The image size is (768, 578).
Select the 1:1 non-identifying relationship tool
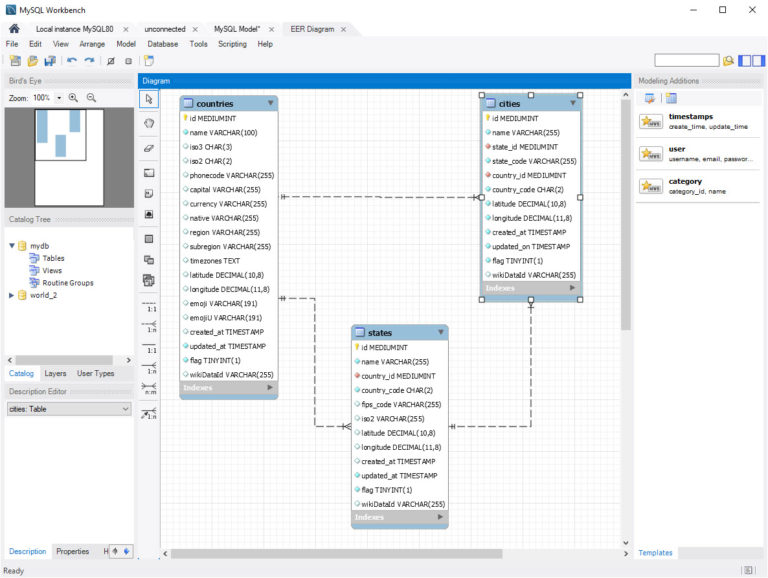click(149, 307)
